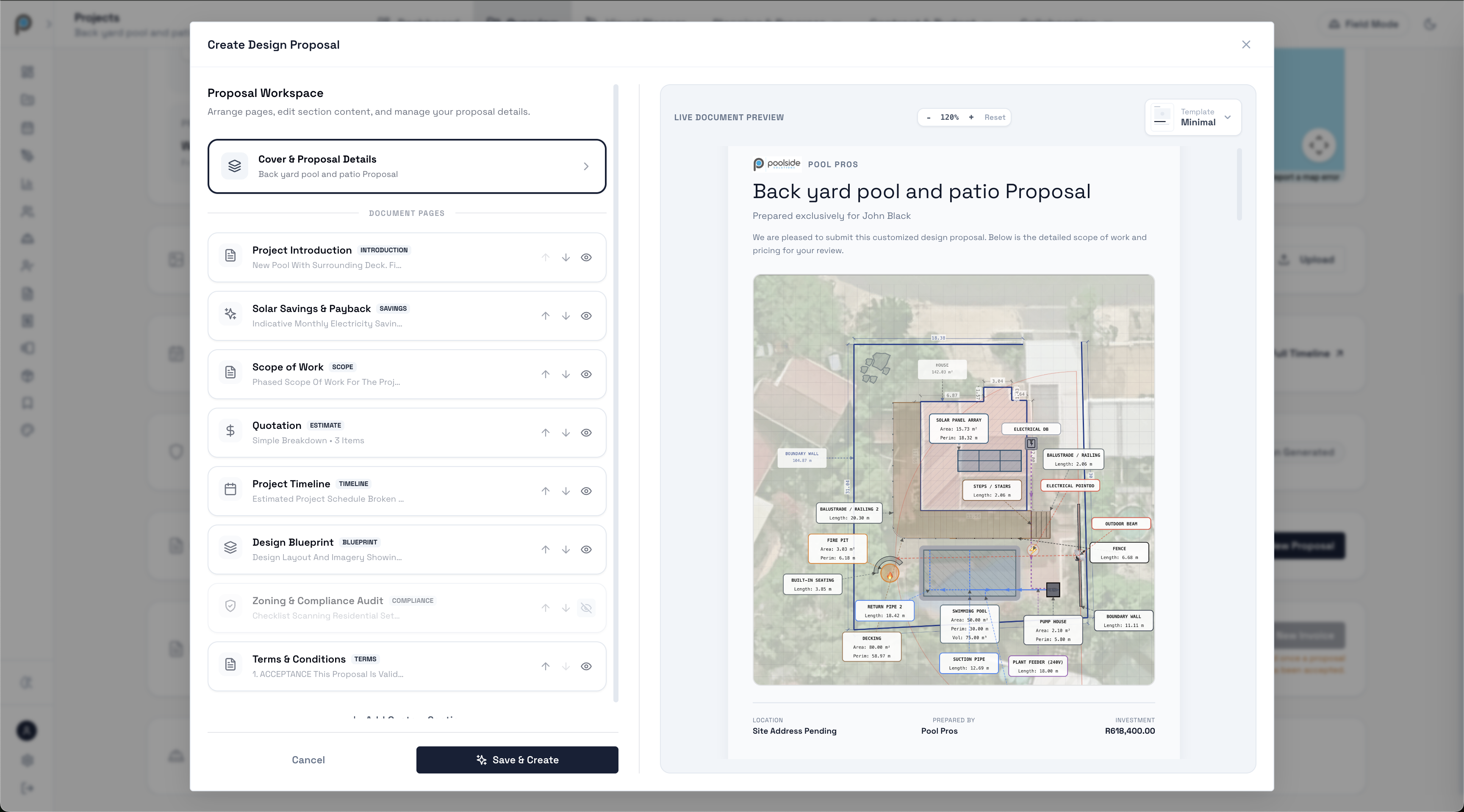Click Save & Create button
Image resolution: width=1464 pixels, height=812 pixels.
(x=517, y=760)
